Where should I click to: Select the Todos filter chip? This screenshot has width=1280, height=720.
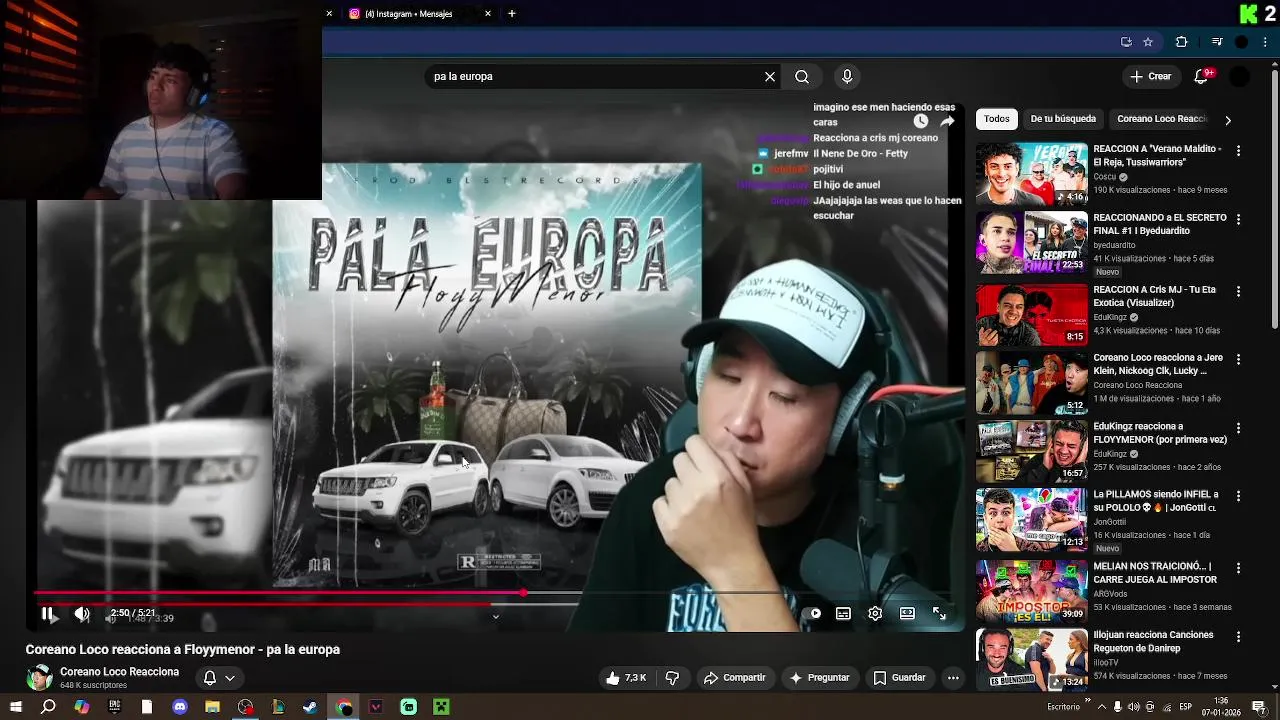(997, 119)
